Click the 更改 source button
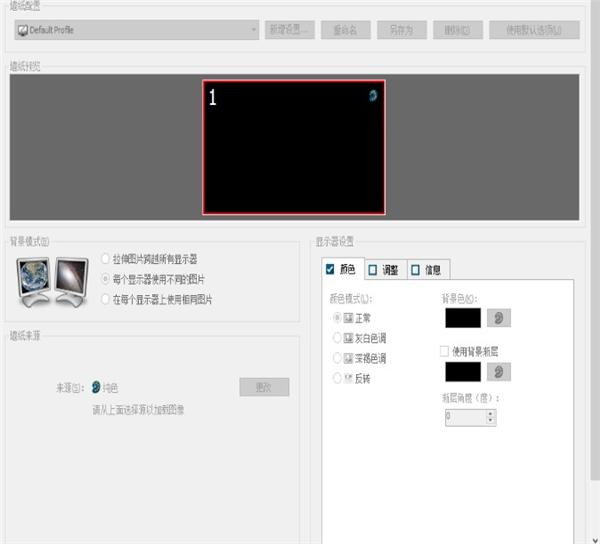This screenshot has height=544, width=600. coord(264,387)
